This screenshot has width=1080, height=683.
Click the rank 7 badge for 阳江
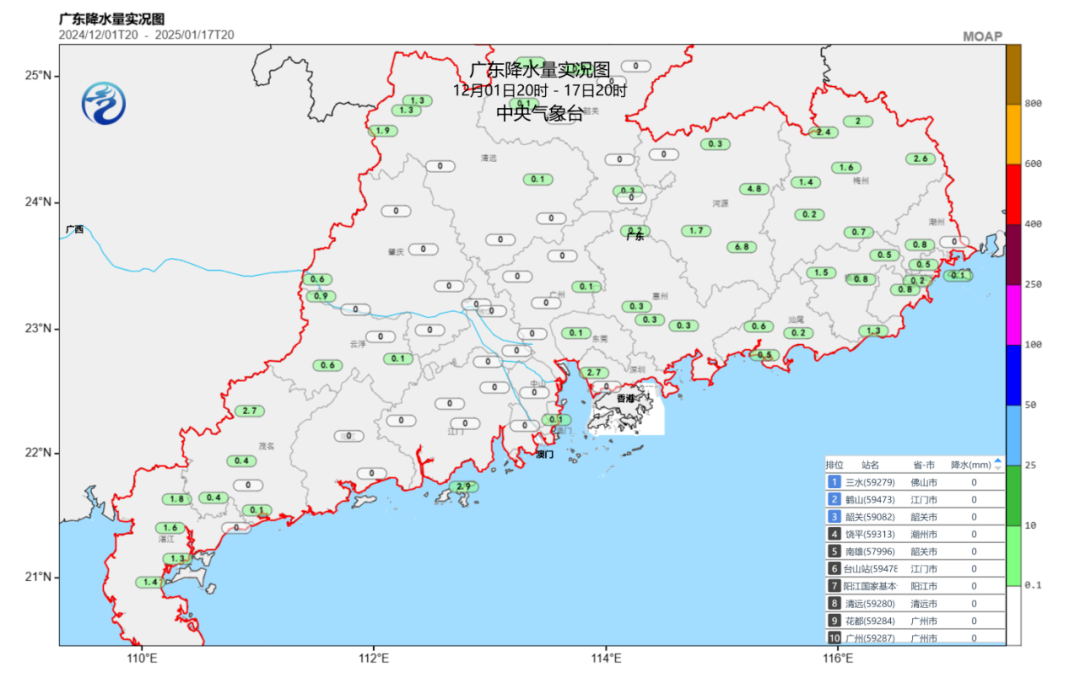[x=833, y=586]
